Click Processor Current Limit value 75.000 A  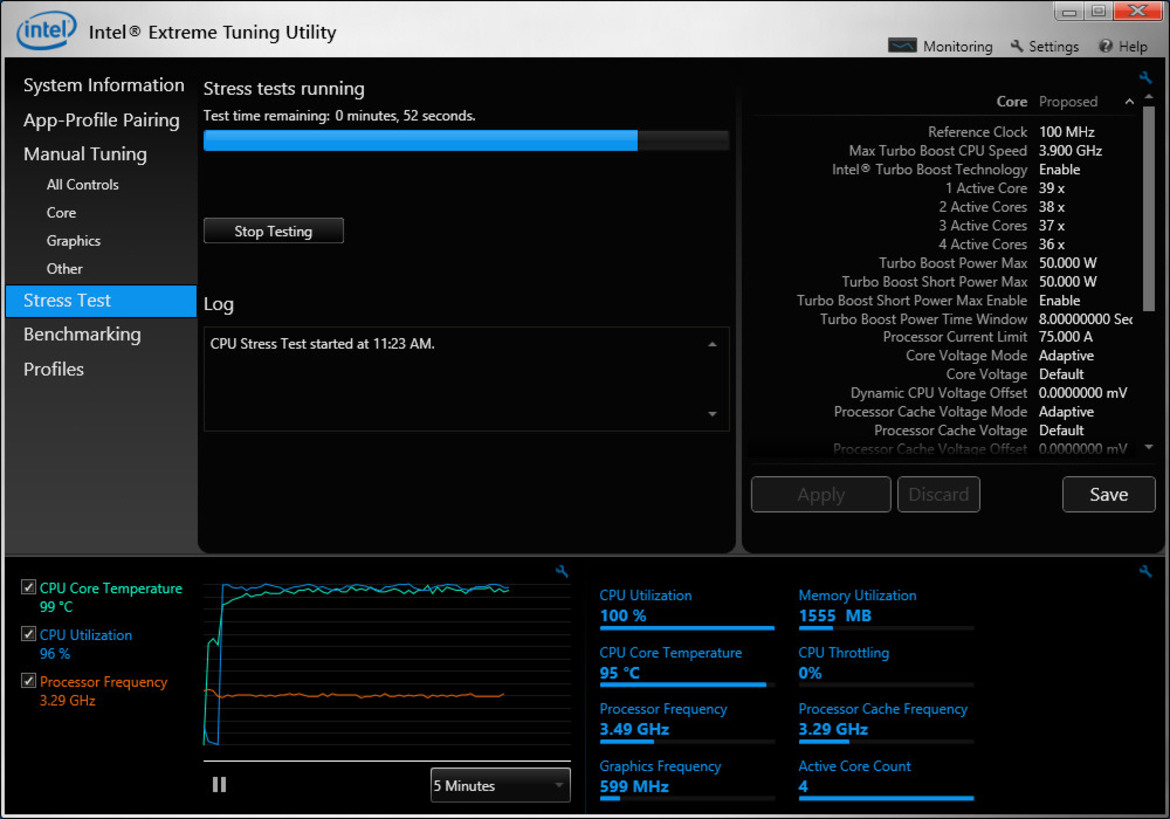coord(1066,336)
